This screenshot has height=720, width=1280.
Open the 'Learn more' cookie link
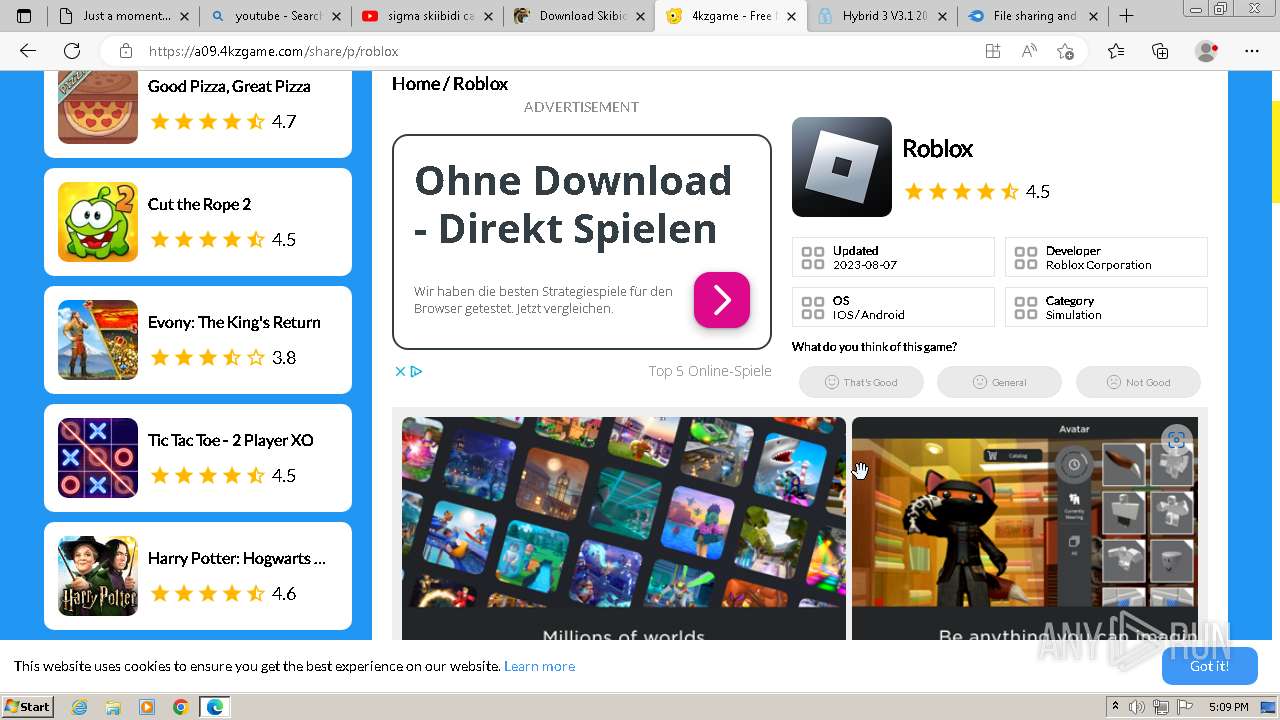click(539, 666)
